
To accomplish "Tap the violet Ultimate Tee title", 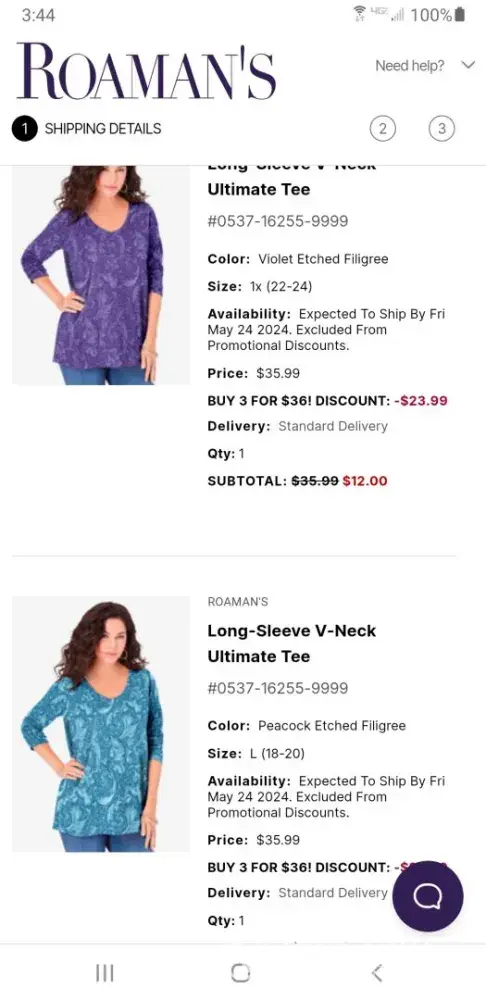I will tap(259, 189).
